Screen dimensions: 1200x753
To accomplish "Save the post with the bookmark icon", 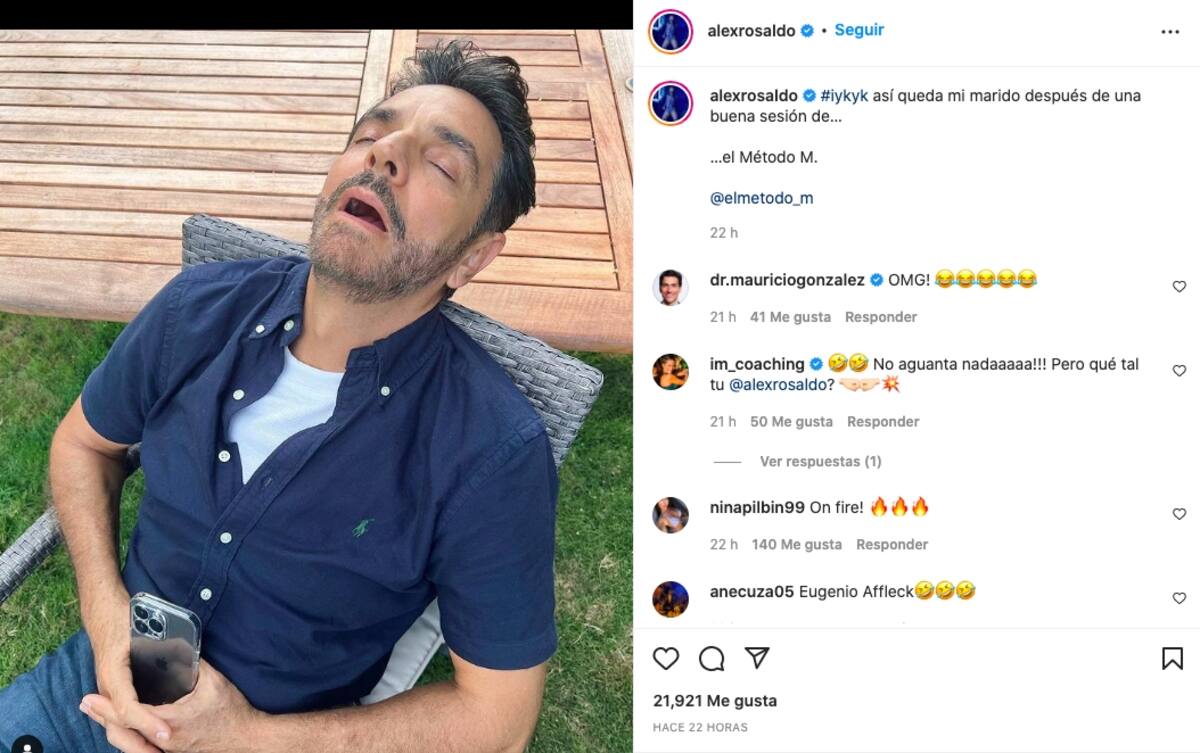I will [1172, 658].
